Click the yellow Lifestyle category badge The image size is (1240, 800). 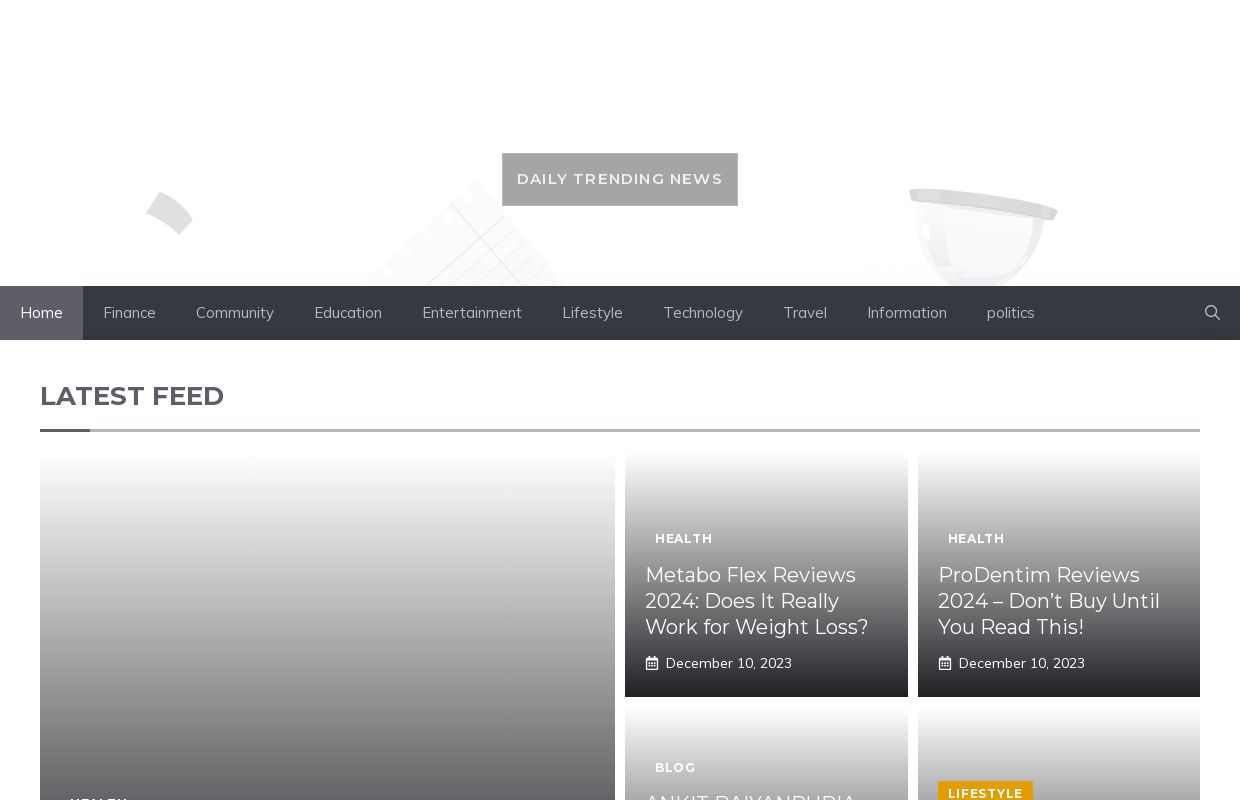pos(985,792)
